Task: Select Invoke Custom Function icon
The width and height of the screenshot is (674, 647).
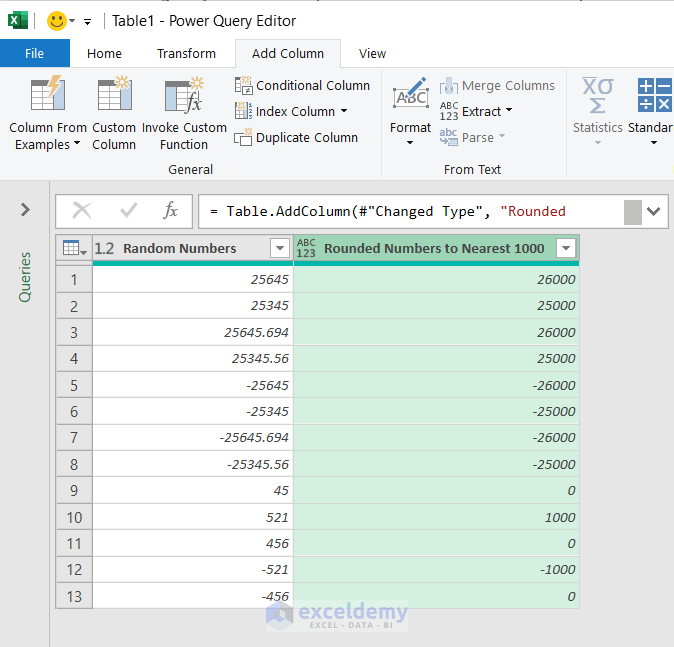Action: pyautogui.click(x=184, y=96)
